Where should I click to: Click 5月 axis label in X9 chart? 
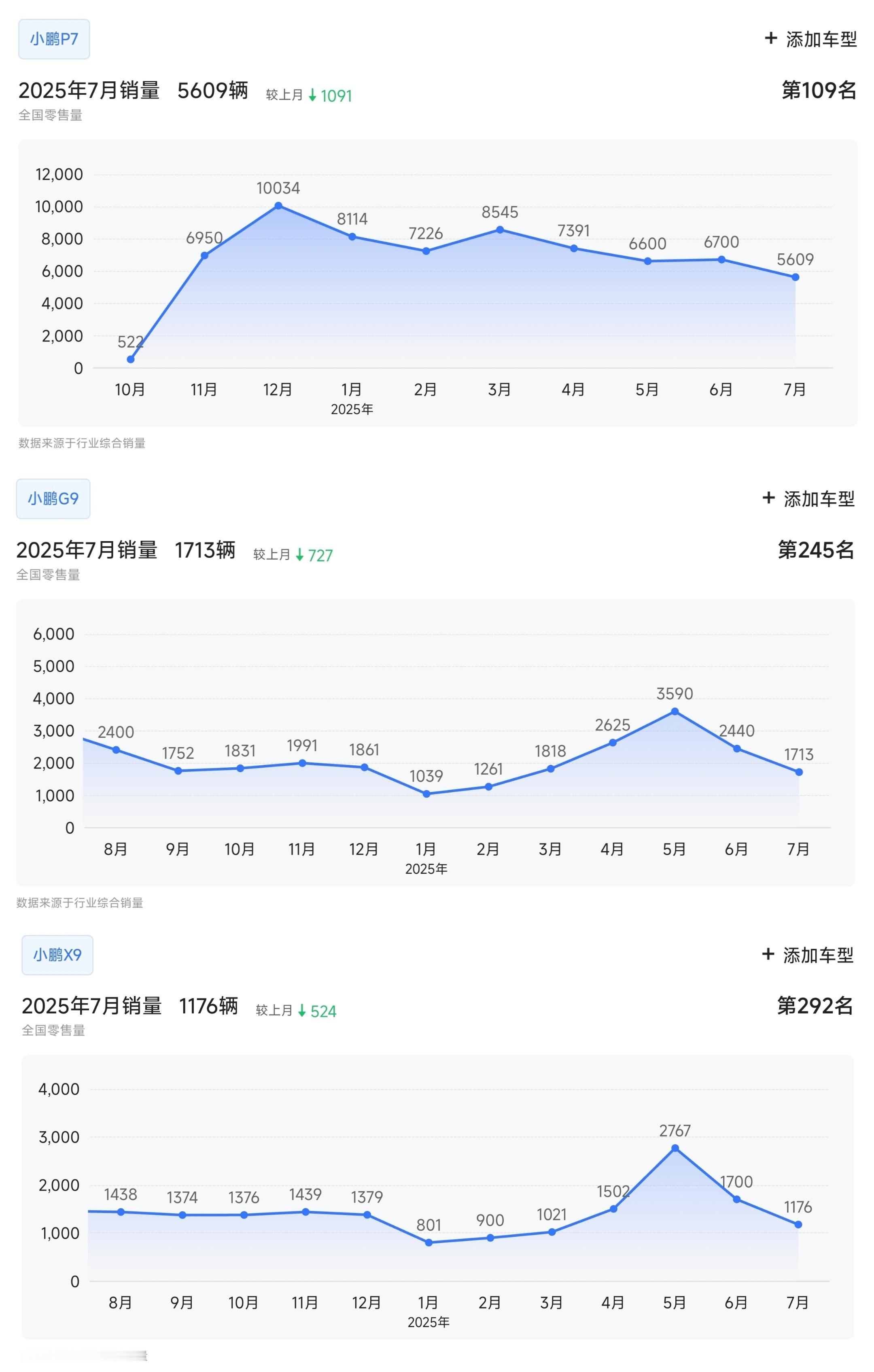pos(675,1302)
